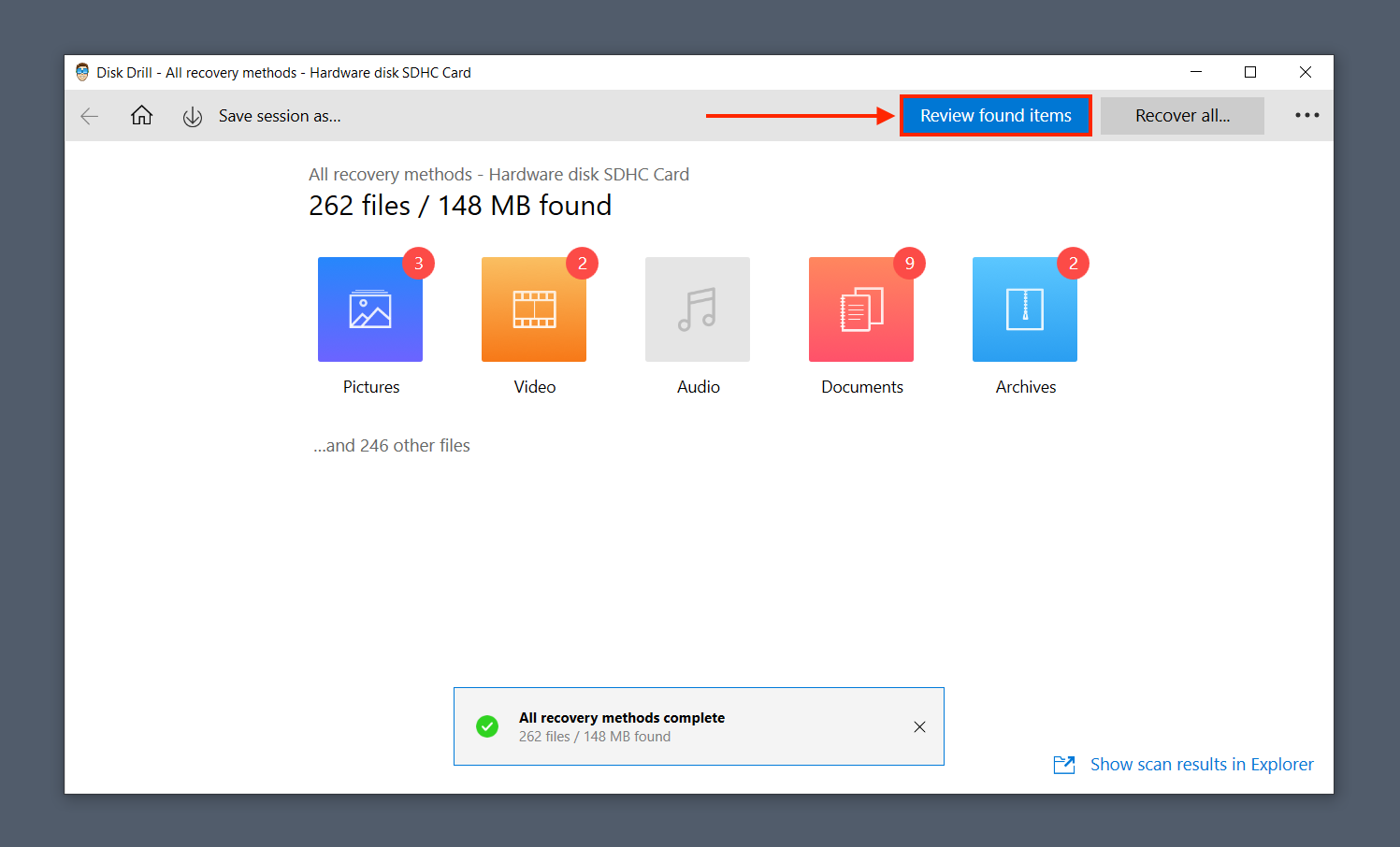Viewport: 1400px width, 847px height.
Task: Open the Archives category tile
Action: click(x=1025, y=309)
